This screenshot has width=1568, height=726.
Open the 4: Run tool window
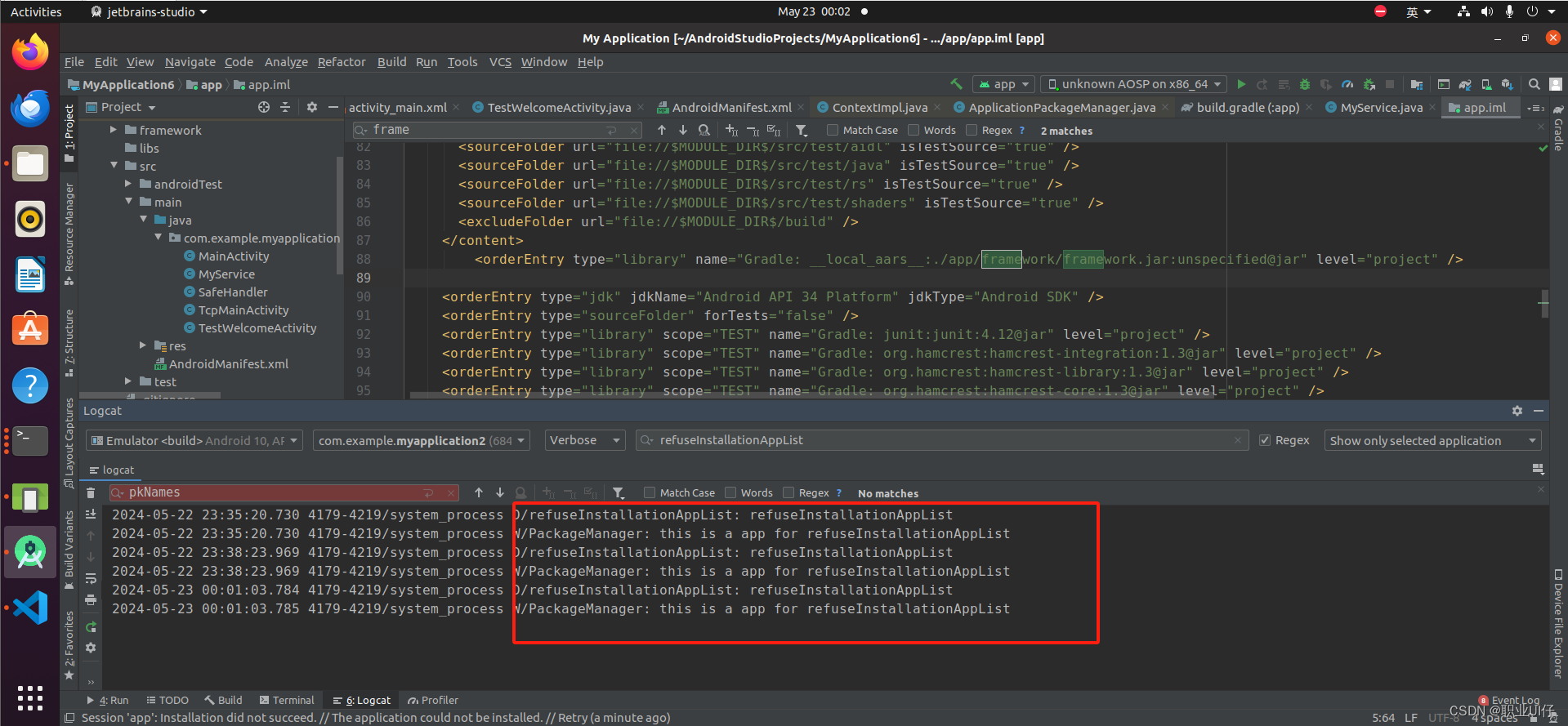(x=108, y=700)
